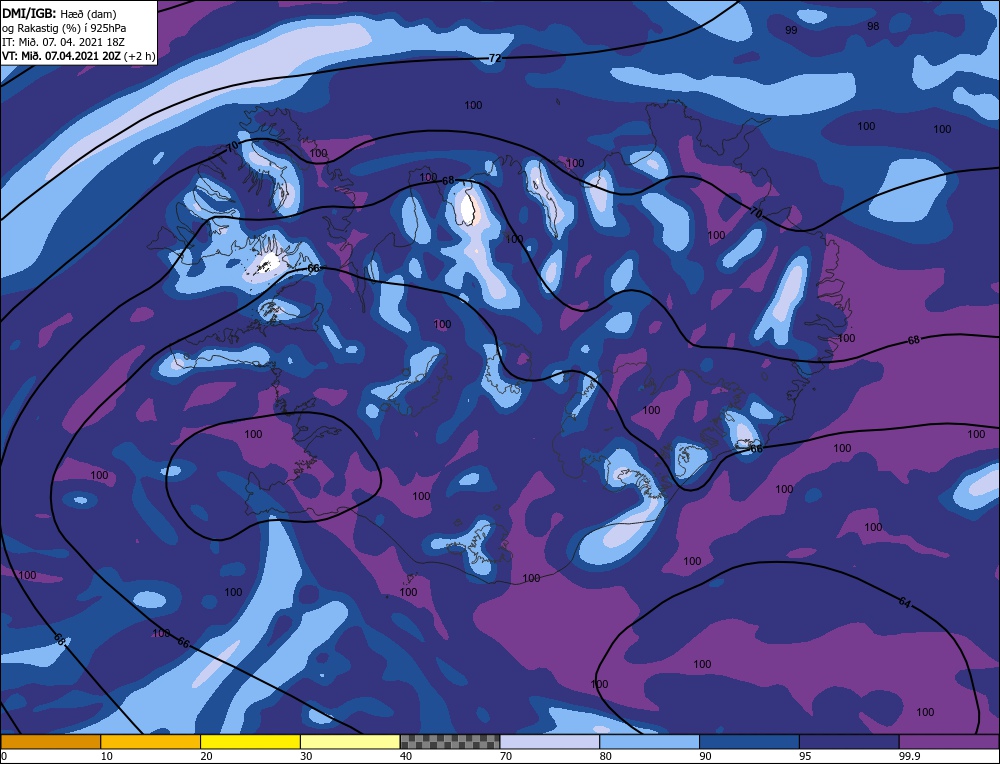Click the 'IT: Mið. 07. 04. 2021 18Z' line
1000x764 pixels.
click(x=63, y=41)
